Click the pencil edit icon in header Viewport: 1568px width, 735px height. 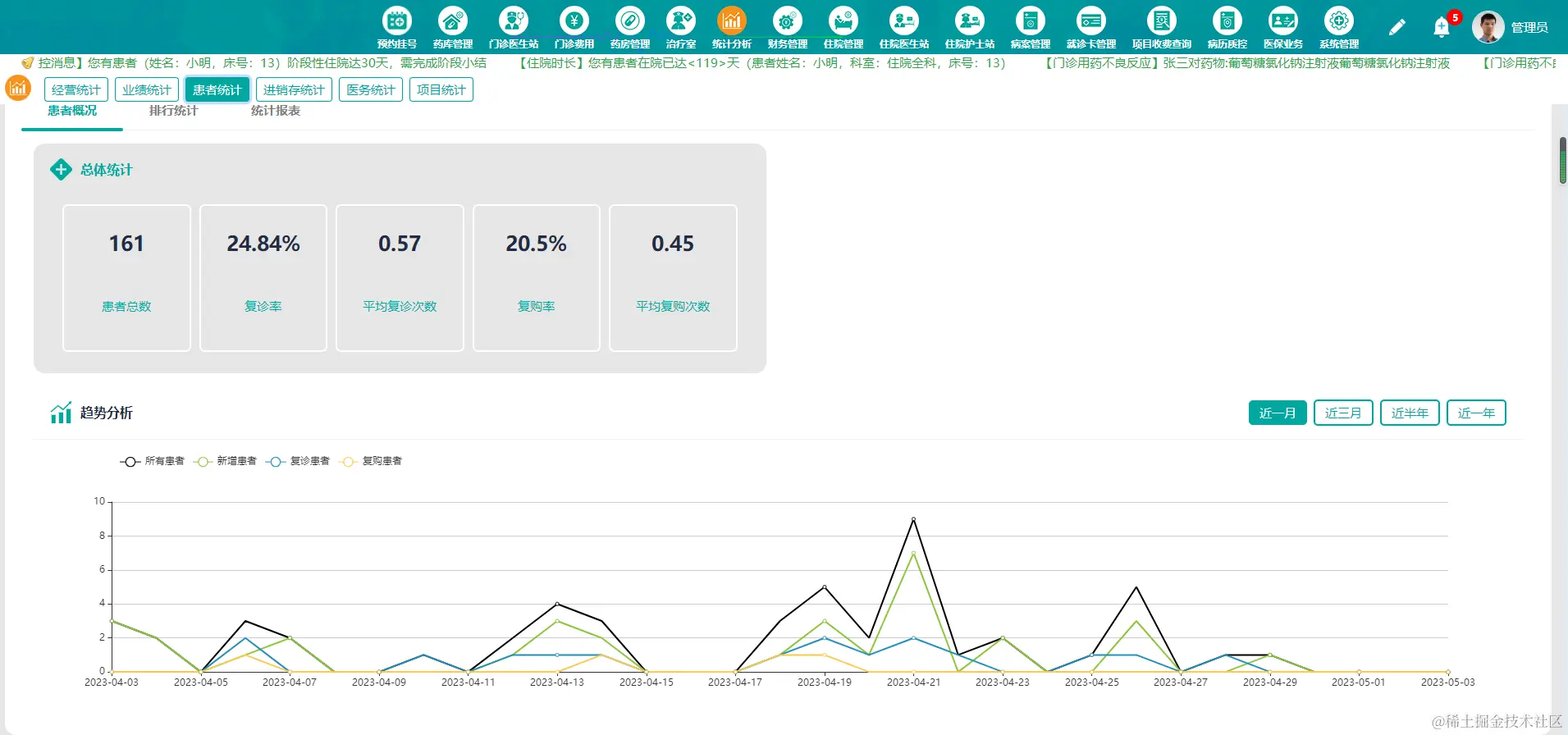(1397, 28)
